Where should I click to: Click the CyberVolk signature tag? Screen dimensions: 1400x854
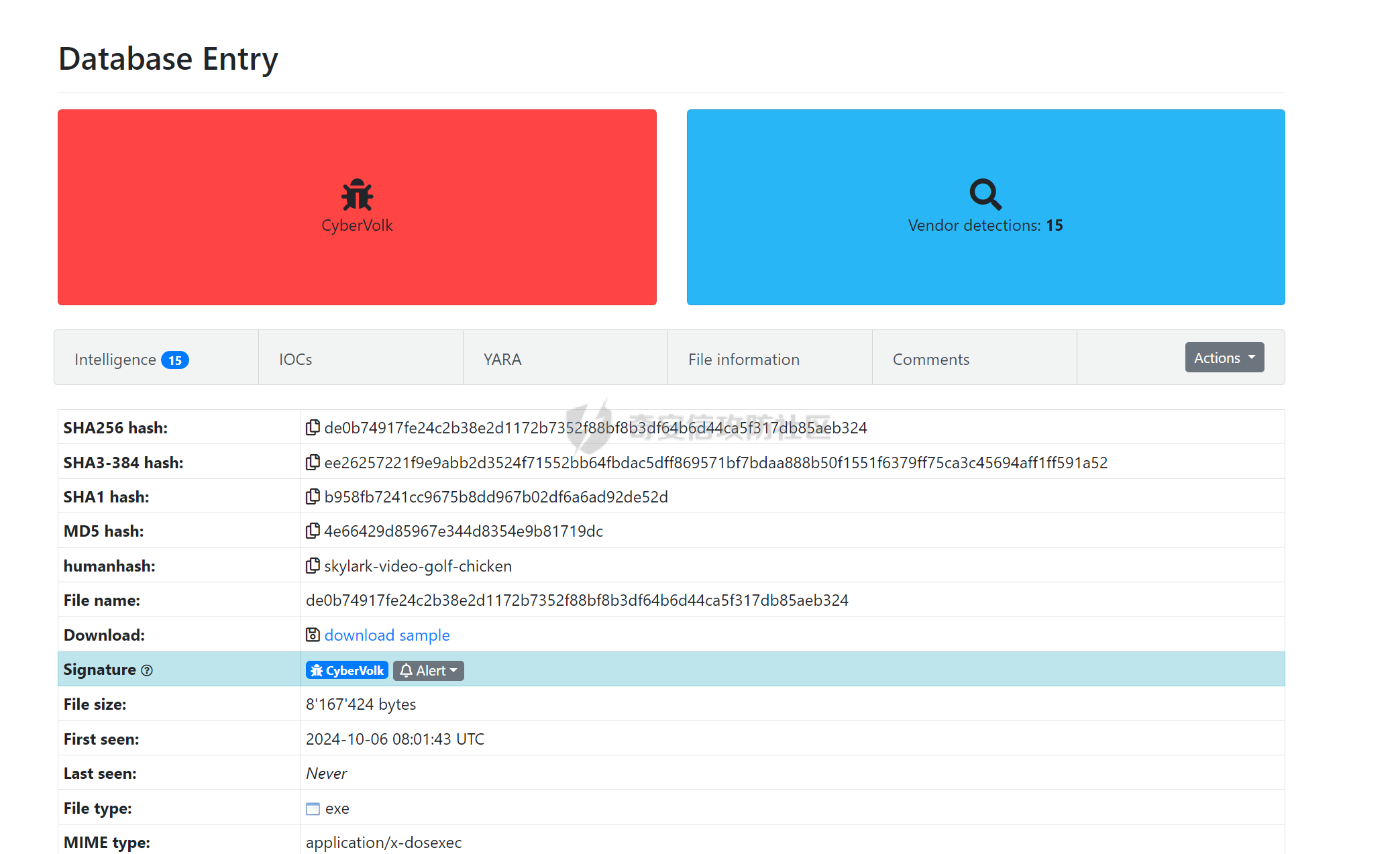tap(347, 670)
